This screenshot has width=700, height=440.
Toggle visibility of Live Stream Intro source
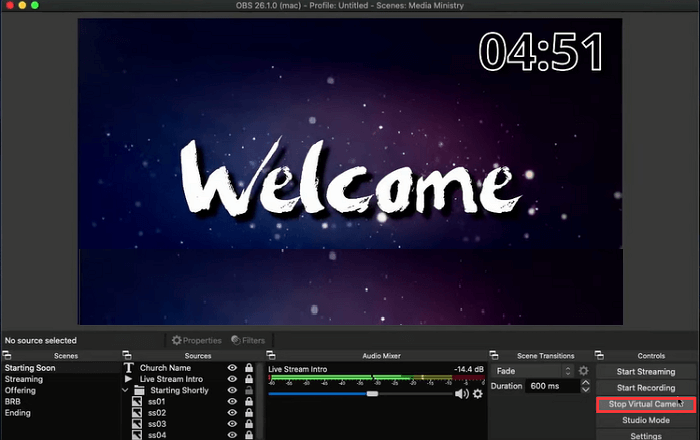tap(232, 379)
